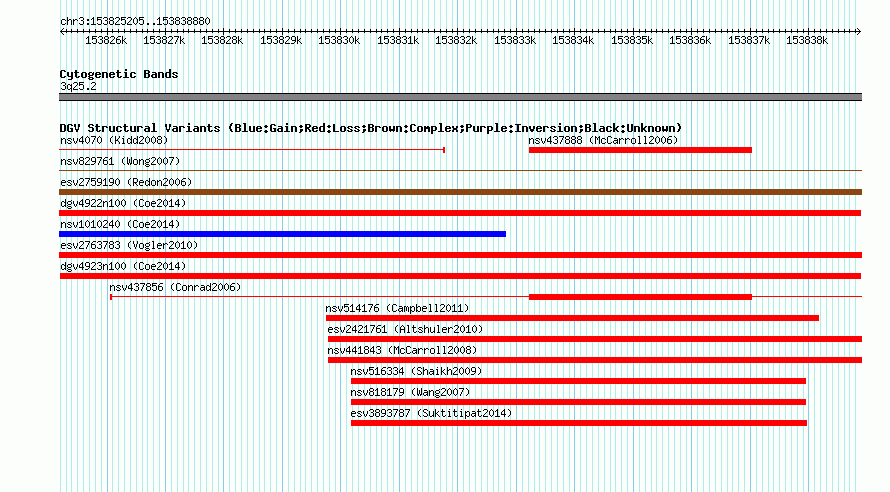Click the 153827k ruler label
Image resolution: width=890 pixels, height=492 pixels.
tap(164, 40)
